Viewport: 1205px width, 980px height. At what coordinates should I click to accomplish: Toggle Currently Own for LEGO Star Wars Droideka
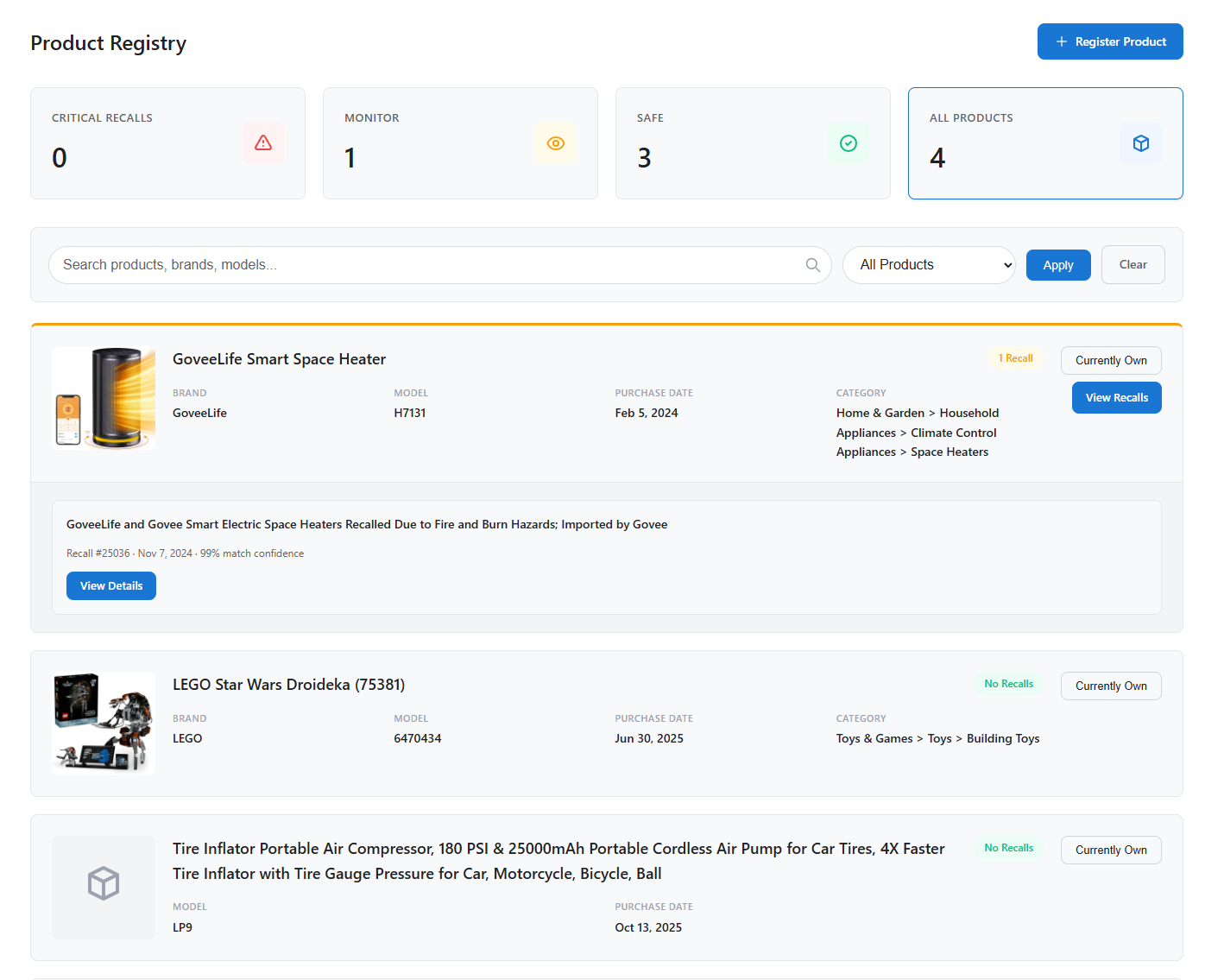1111,686
